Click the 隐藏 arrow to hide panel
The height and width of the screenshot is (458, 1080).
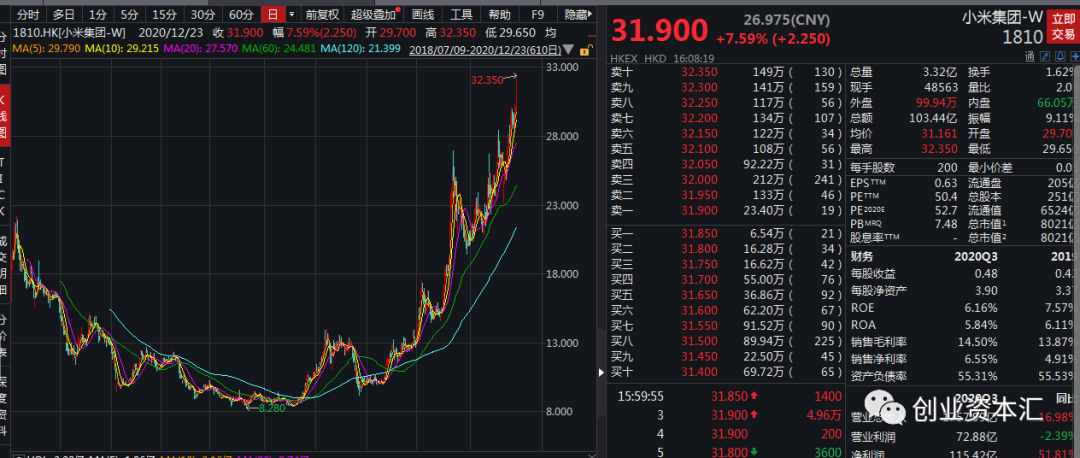pos(577,14)
